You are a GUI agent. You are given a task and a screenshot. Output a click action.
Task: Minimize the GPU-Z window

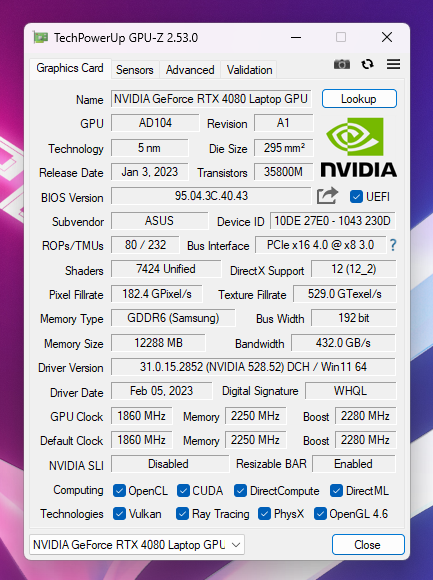(x=296, y=37)
